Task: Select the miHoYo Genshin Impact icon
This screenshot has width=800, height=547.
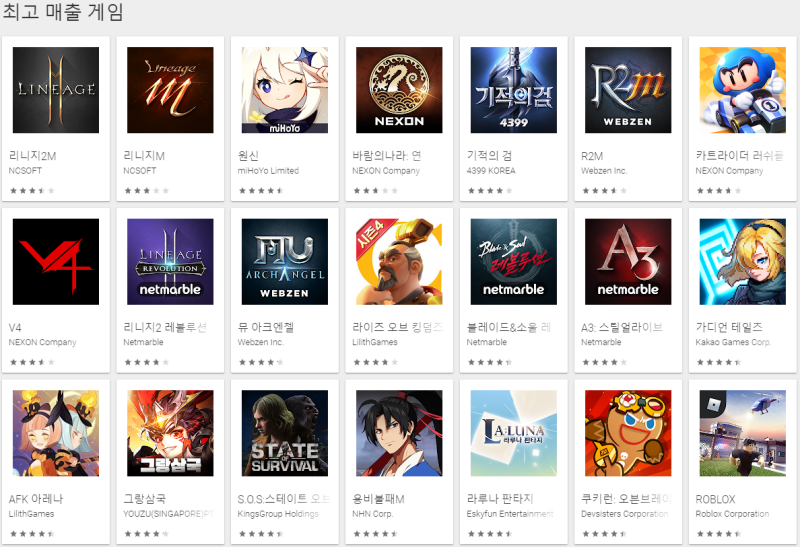Action: 285,90
